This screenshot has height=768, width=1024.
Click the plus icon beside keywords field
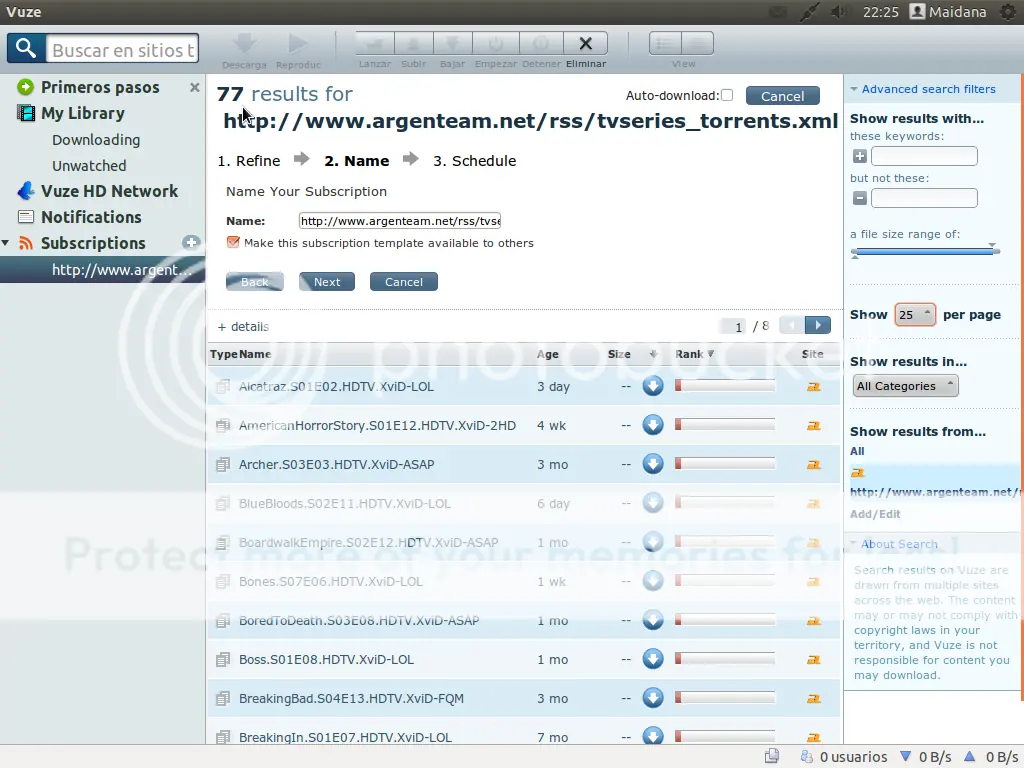859,156
